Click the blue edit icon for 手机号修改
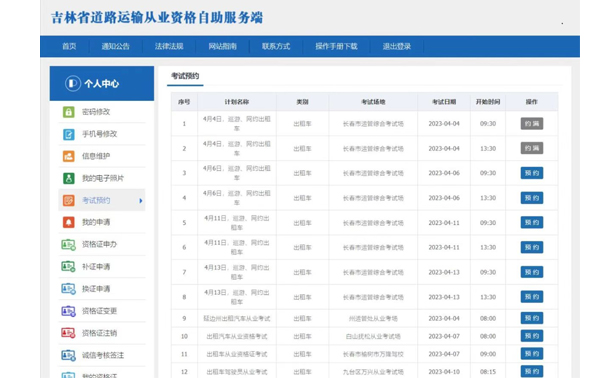616x378 pixels. (68, 134)
